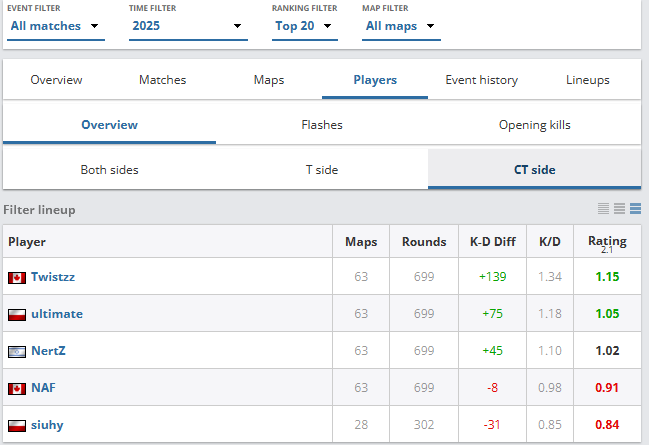Select the Players tab
The width and height of the screenshot is (649, 445).
coord(375,79)
